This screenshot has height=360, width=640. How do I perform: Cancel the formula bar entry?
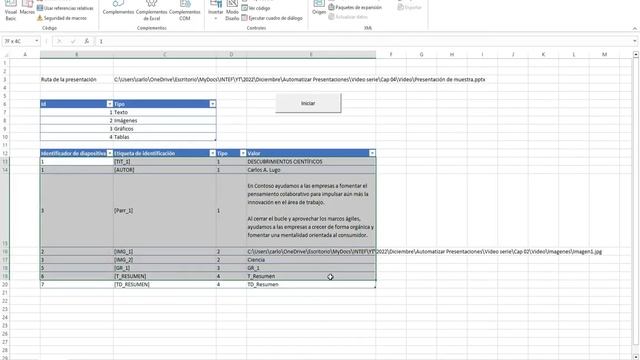59,41
